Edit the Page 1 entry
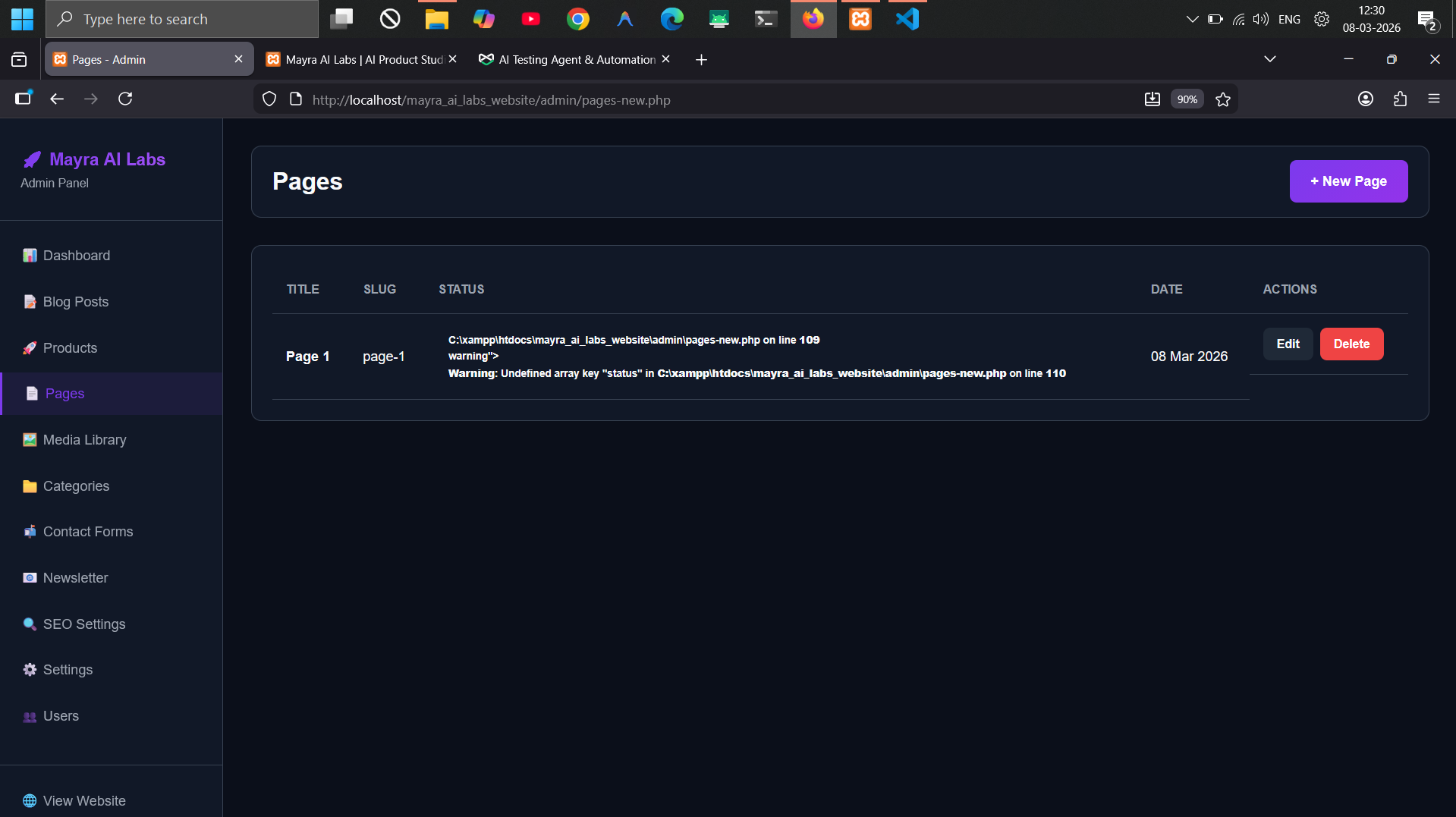The height and width of the screenshot is (817, 1456). 1288,344
